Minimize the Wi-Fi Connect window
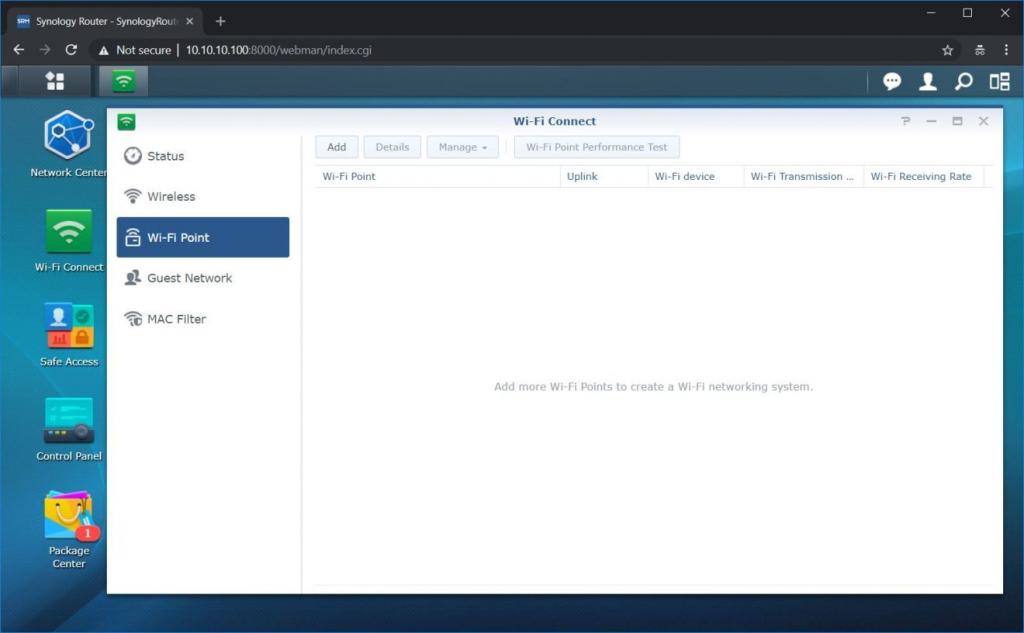This screenshot has width=1024, height=633. click(x=931, y=121)
